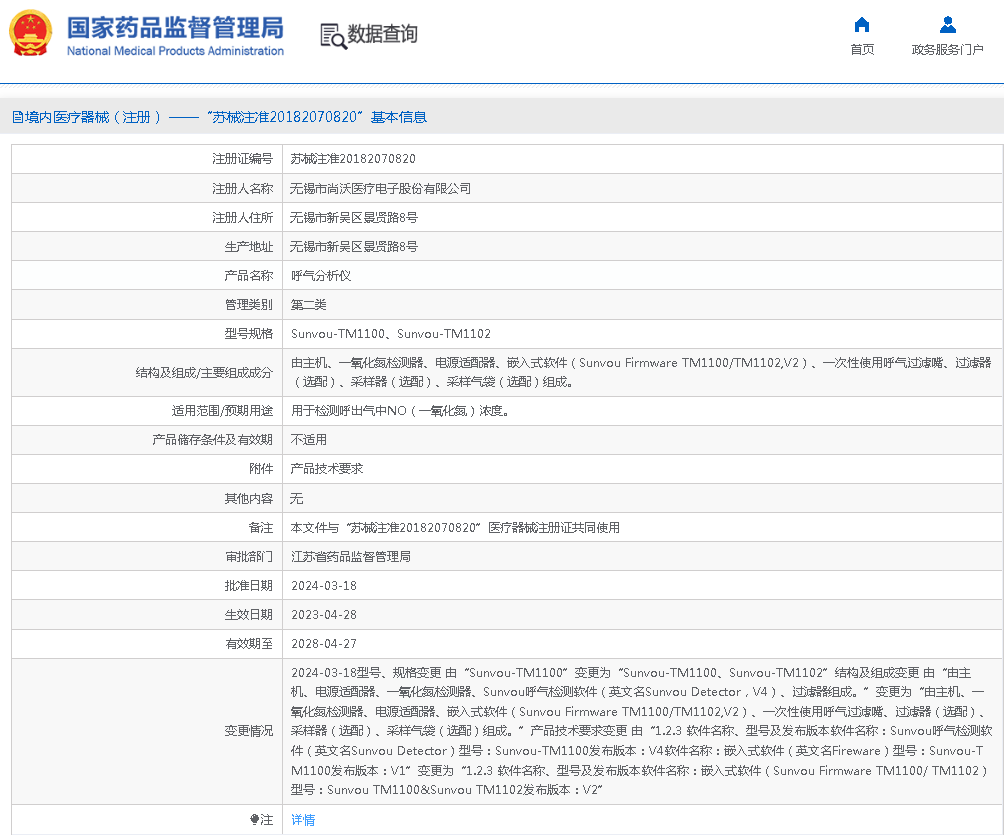The height and width of the screenshot is (835, 1004).
Task: Click the house-shaped home icon
Action: (x=861, y=25)
